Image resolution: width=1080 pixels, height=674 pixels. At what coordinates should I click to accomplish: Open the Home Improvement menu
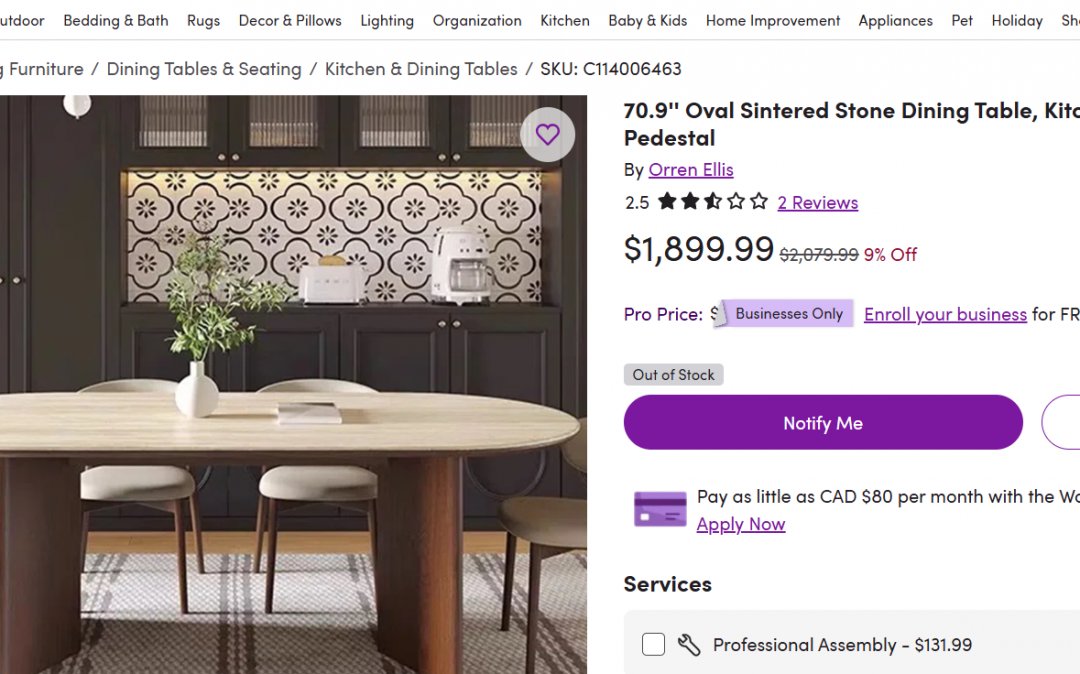click(x=773, y=20)
